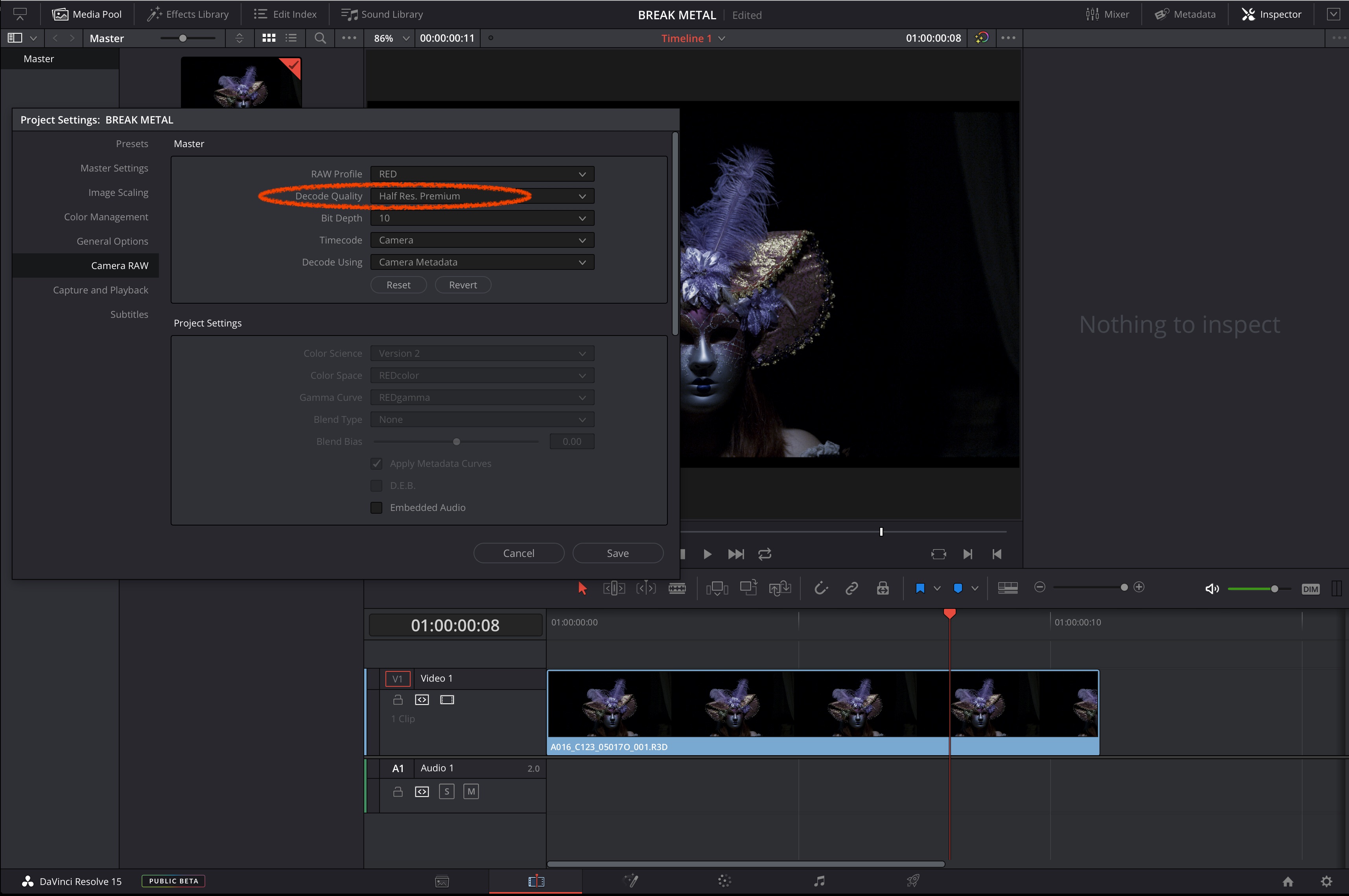Click the Revert button
The image size is (1349, 896).
(x=463, y=284)
